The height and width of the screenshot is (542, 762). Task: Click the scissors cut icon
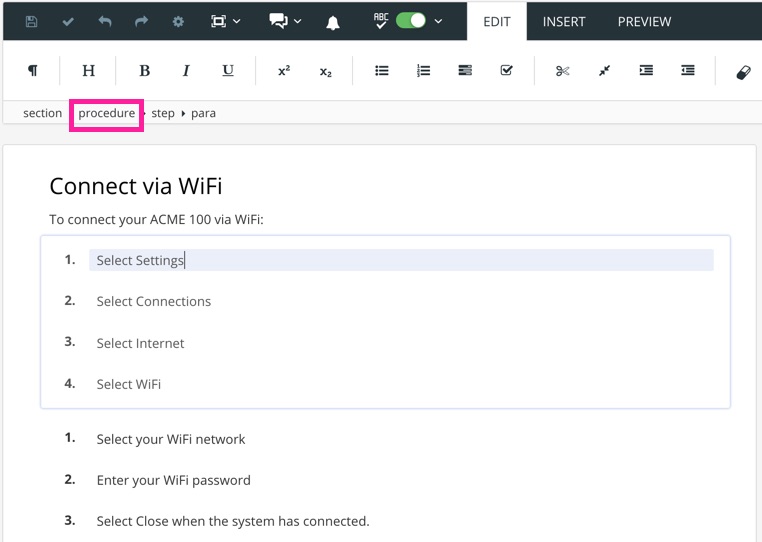pyautogui.click(x=562, y=71)
